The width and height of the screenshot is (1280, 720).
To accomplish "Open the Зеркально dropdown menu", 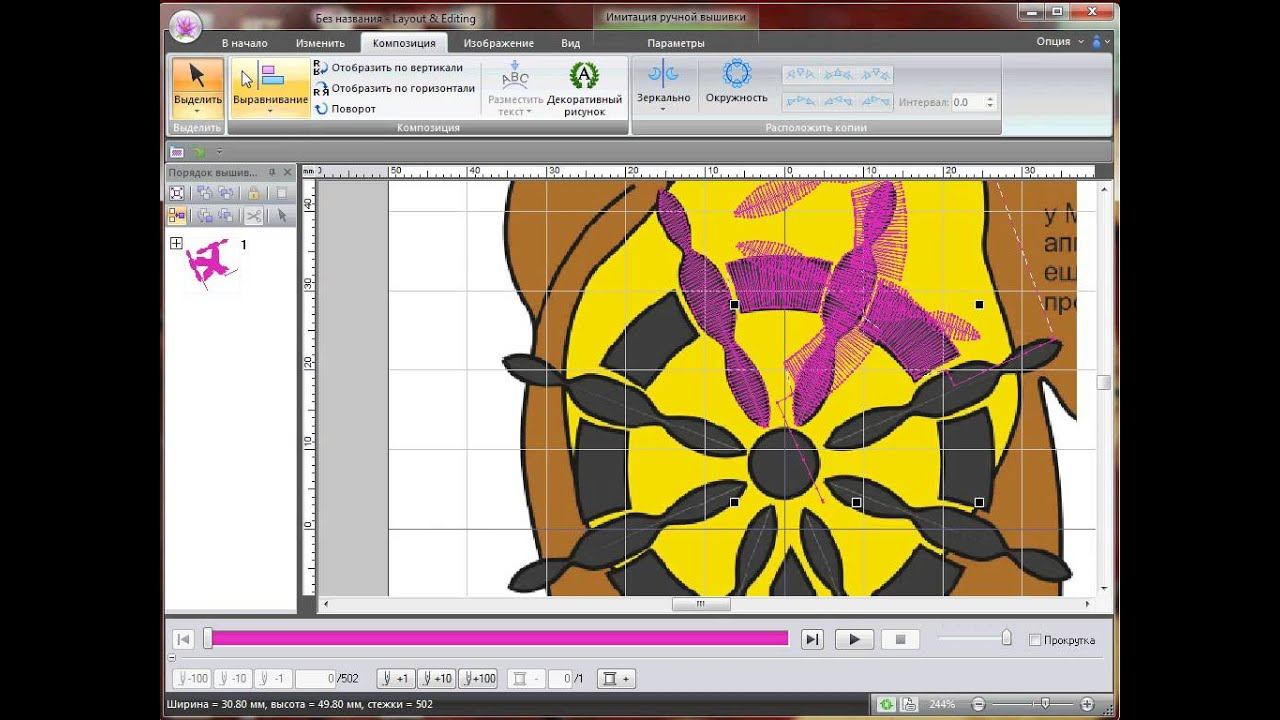I will click(x=663, y=109).
